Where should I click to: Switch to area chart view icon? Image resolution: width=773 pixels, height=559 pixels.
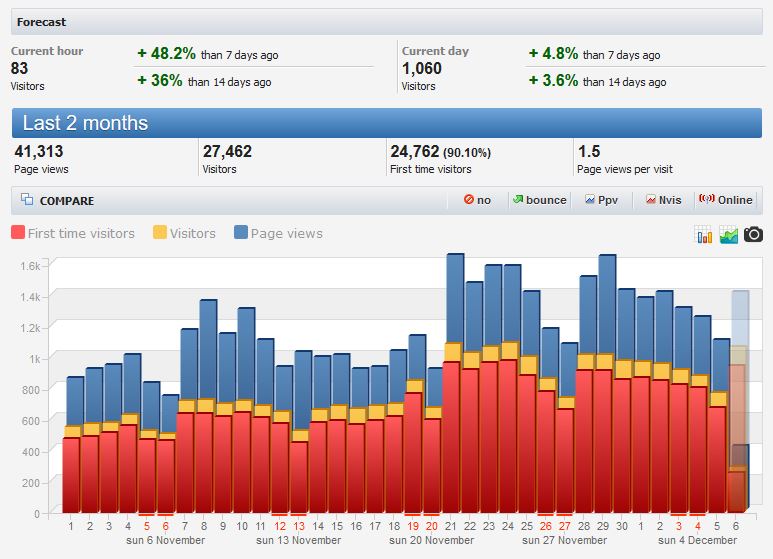point(729,235)
